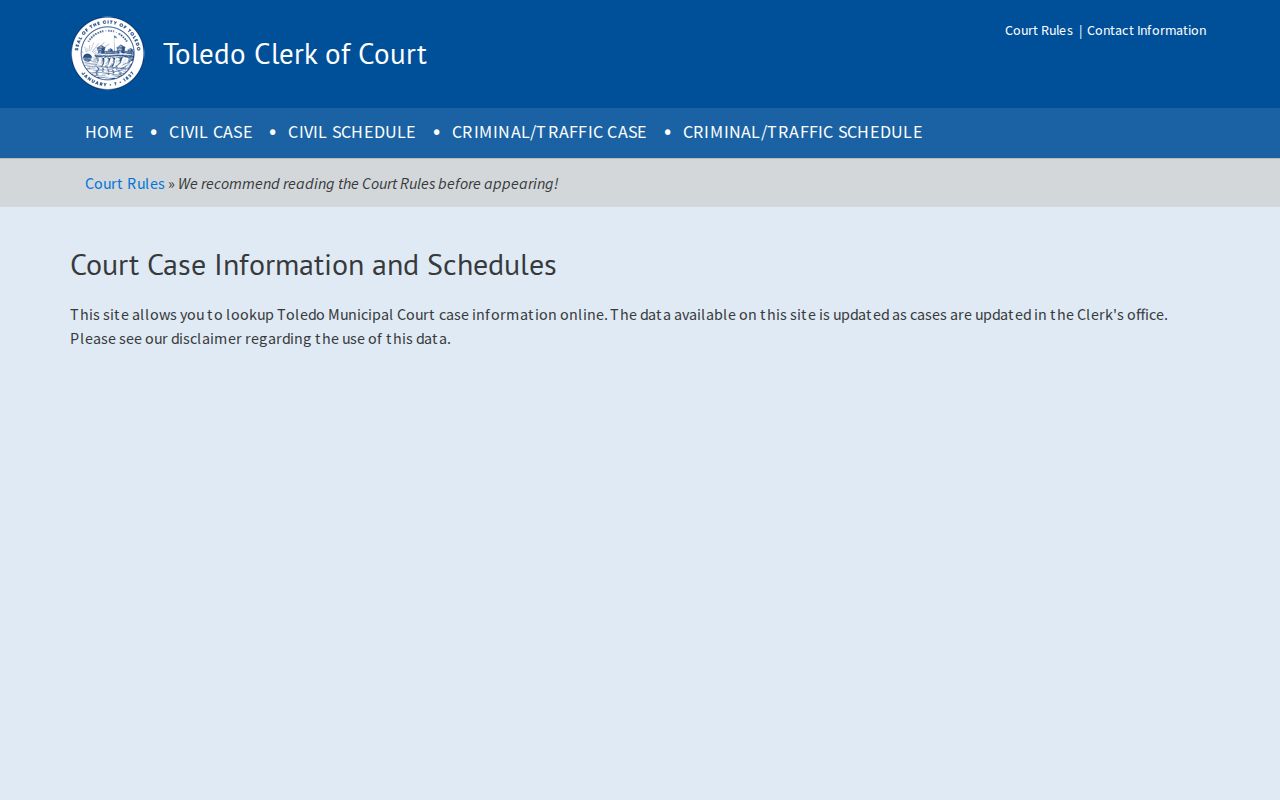Click blue Court Rules link in gray bar
Viewport: 1280px width, 800px height.
(x=125, y=183)
